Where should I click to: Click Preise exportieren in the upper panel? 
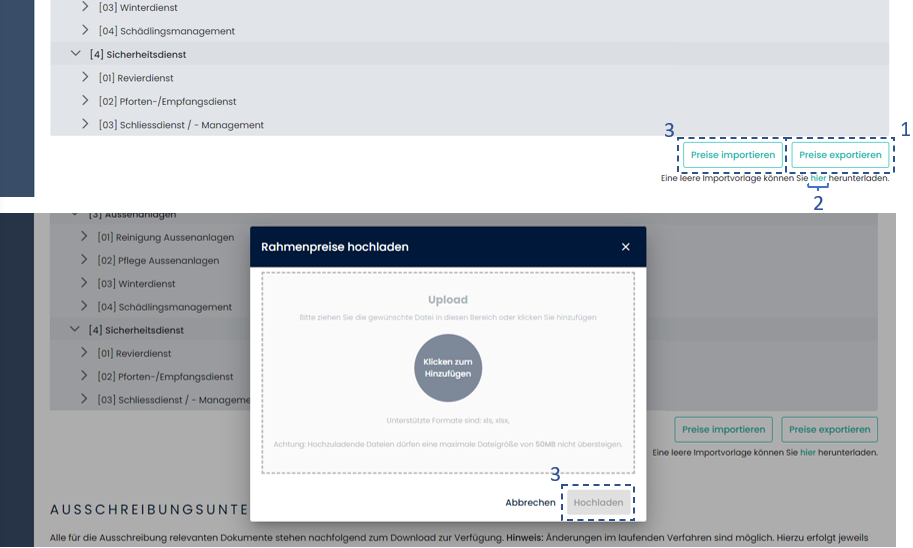click(840, 155)
